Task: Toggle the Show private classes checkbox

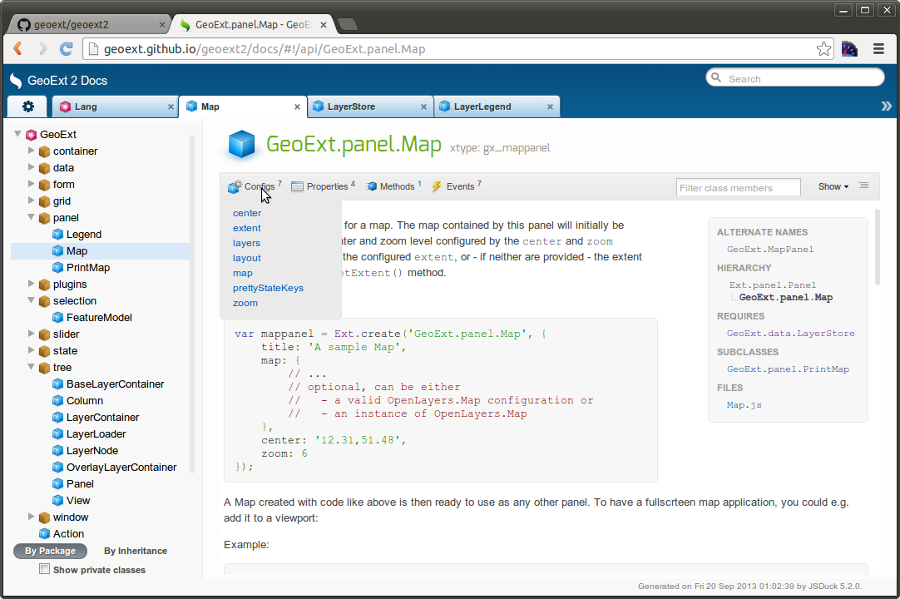Action: click(x=44, y=569)
